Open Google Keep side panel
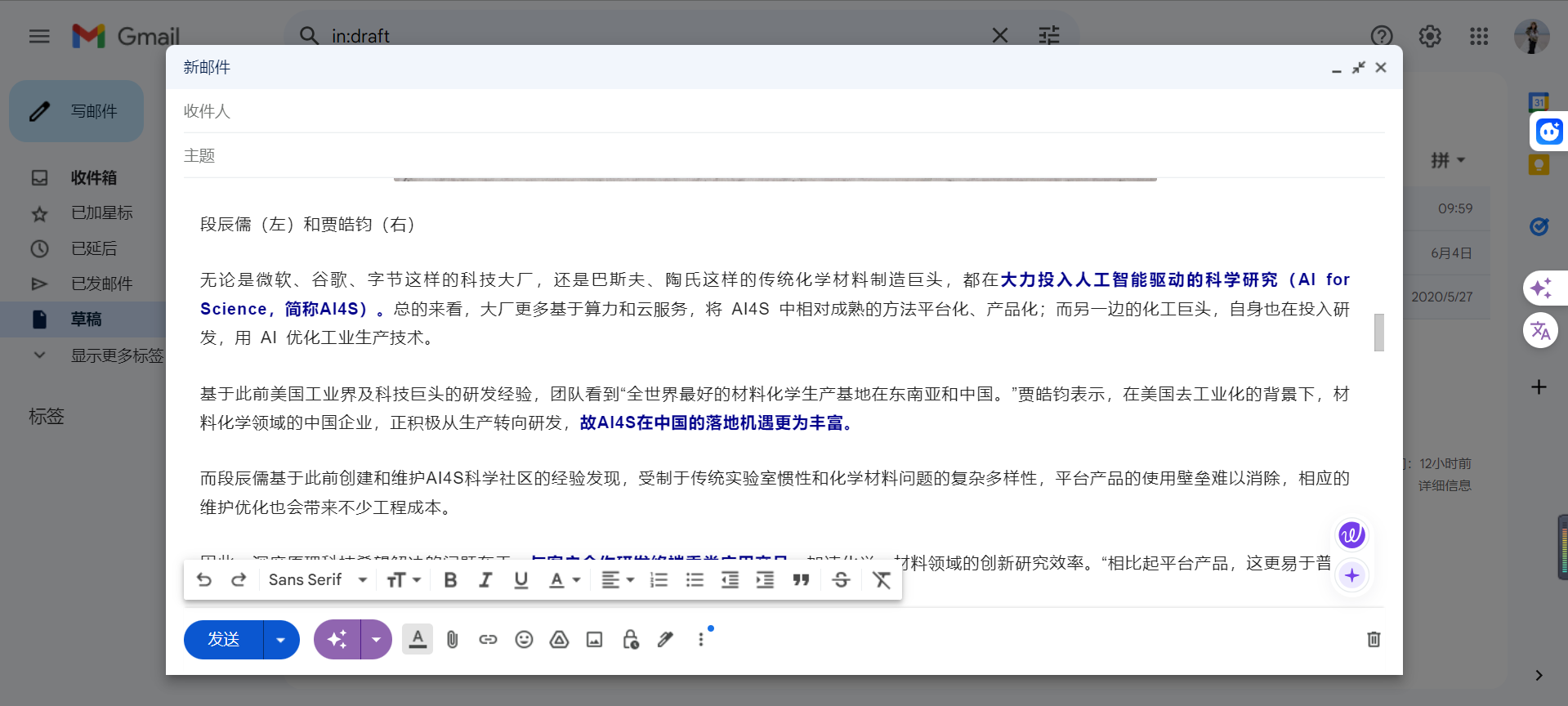 1539,165
